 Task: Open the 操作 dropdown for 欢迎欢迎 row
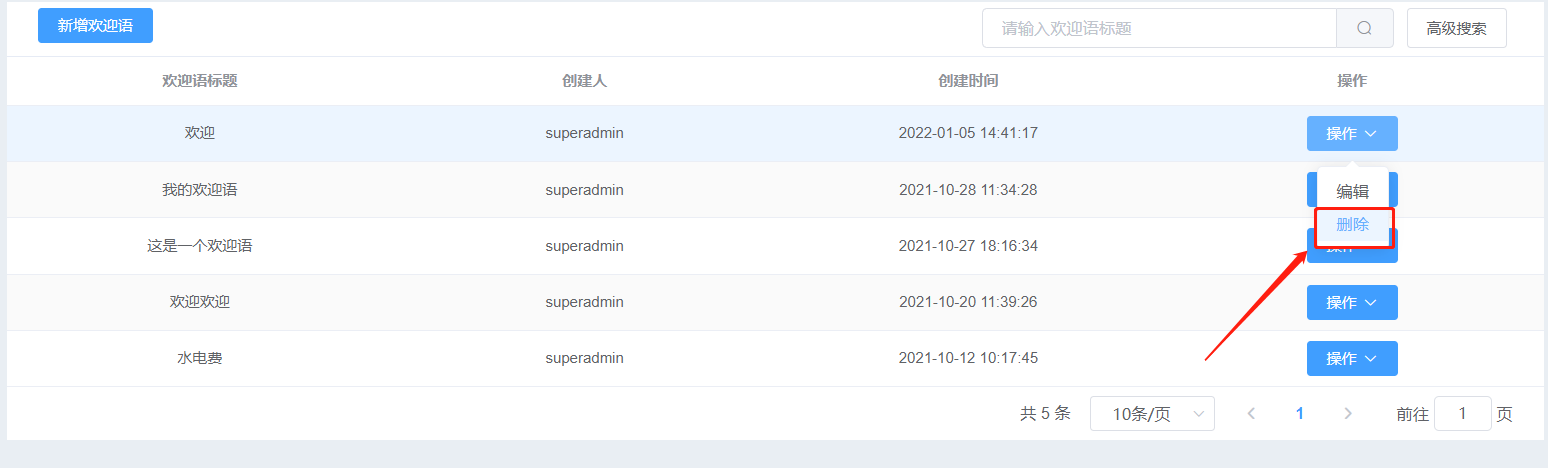click(x=1352, y=302)
